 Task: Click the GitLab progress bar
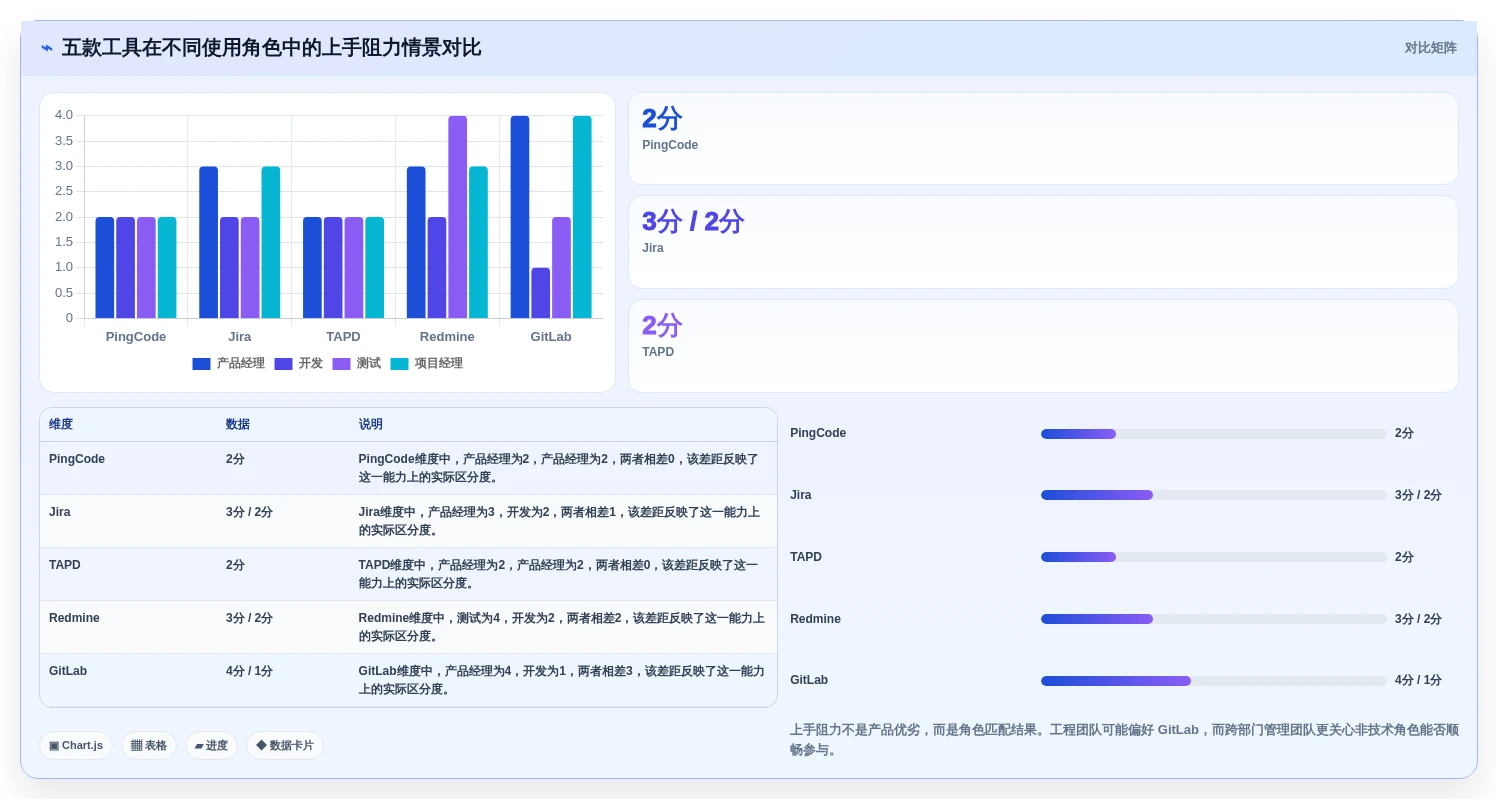[x=1213, y=681]
